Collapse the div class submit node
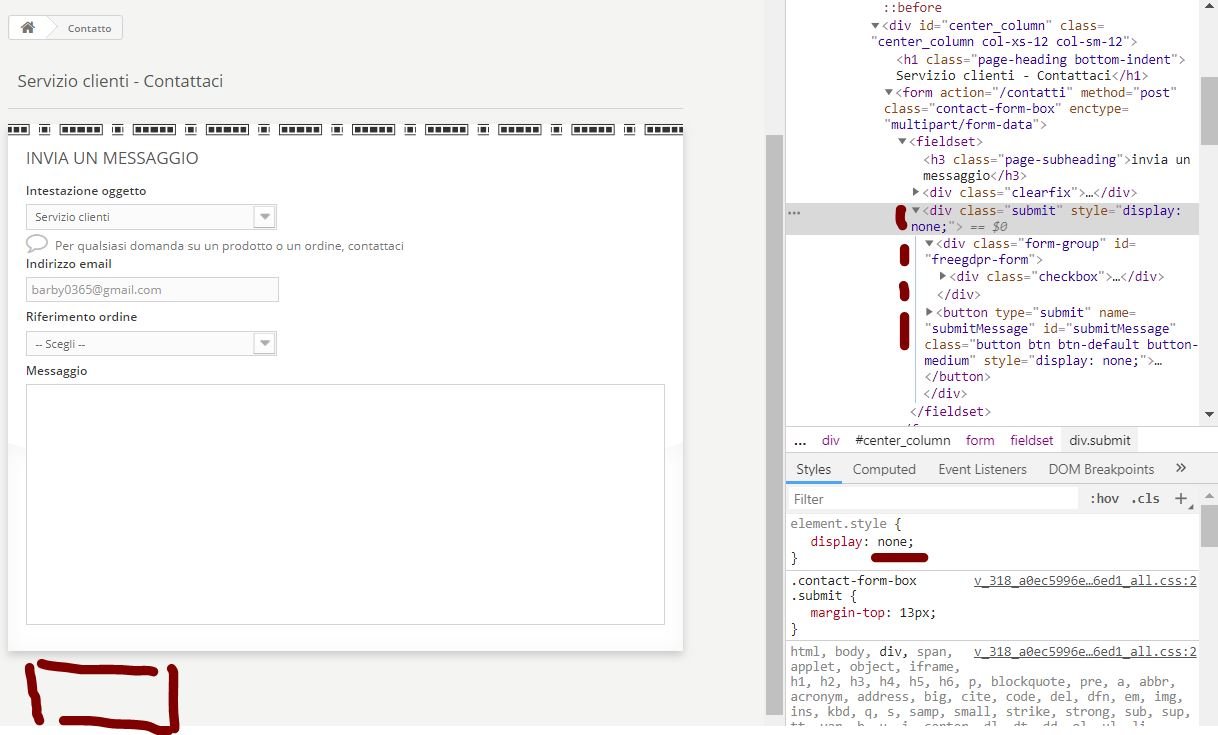Image resolution: width=1218 pixels, height=735 pixels. tap(916, 210)
